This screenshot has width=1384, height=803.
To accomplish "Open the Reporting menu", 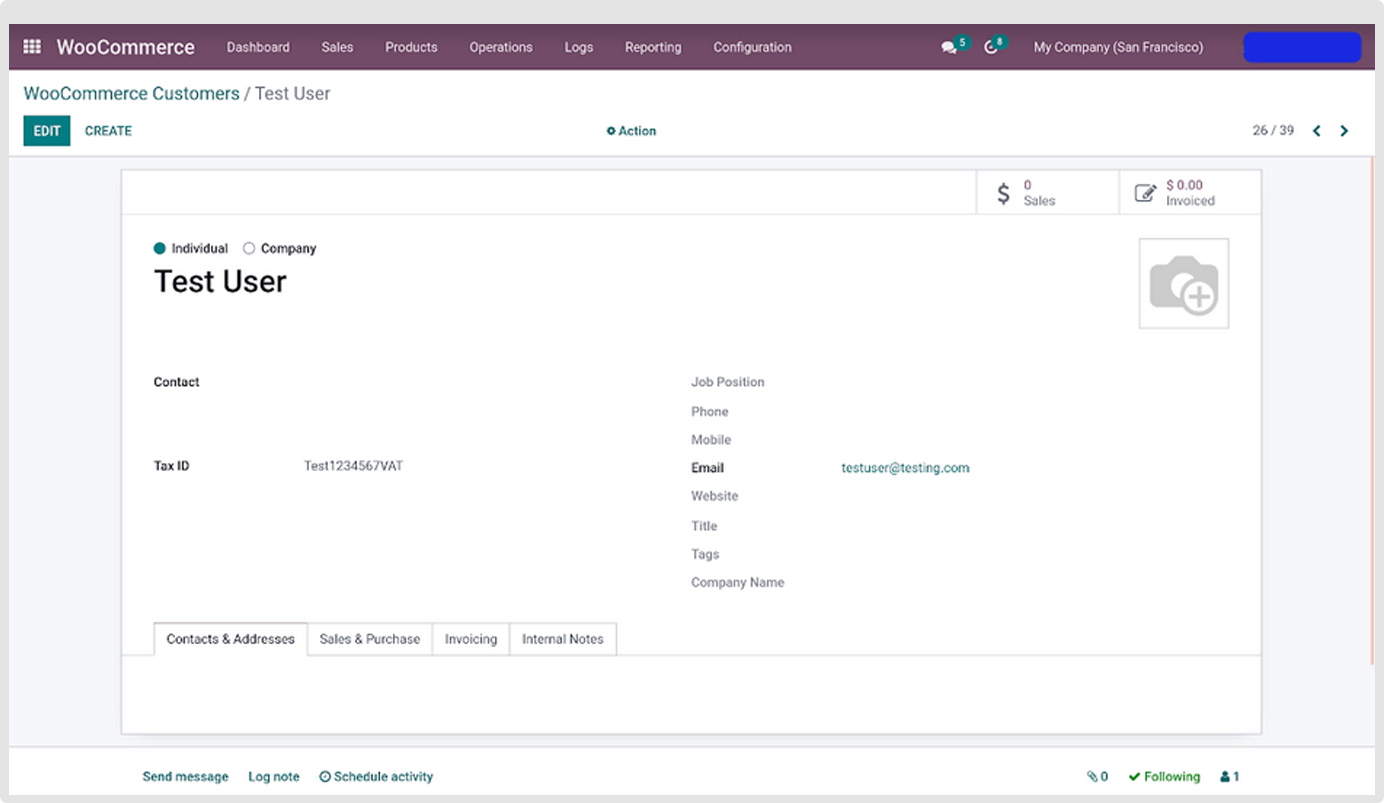I will (x=653, y=47).
